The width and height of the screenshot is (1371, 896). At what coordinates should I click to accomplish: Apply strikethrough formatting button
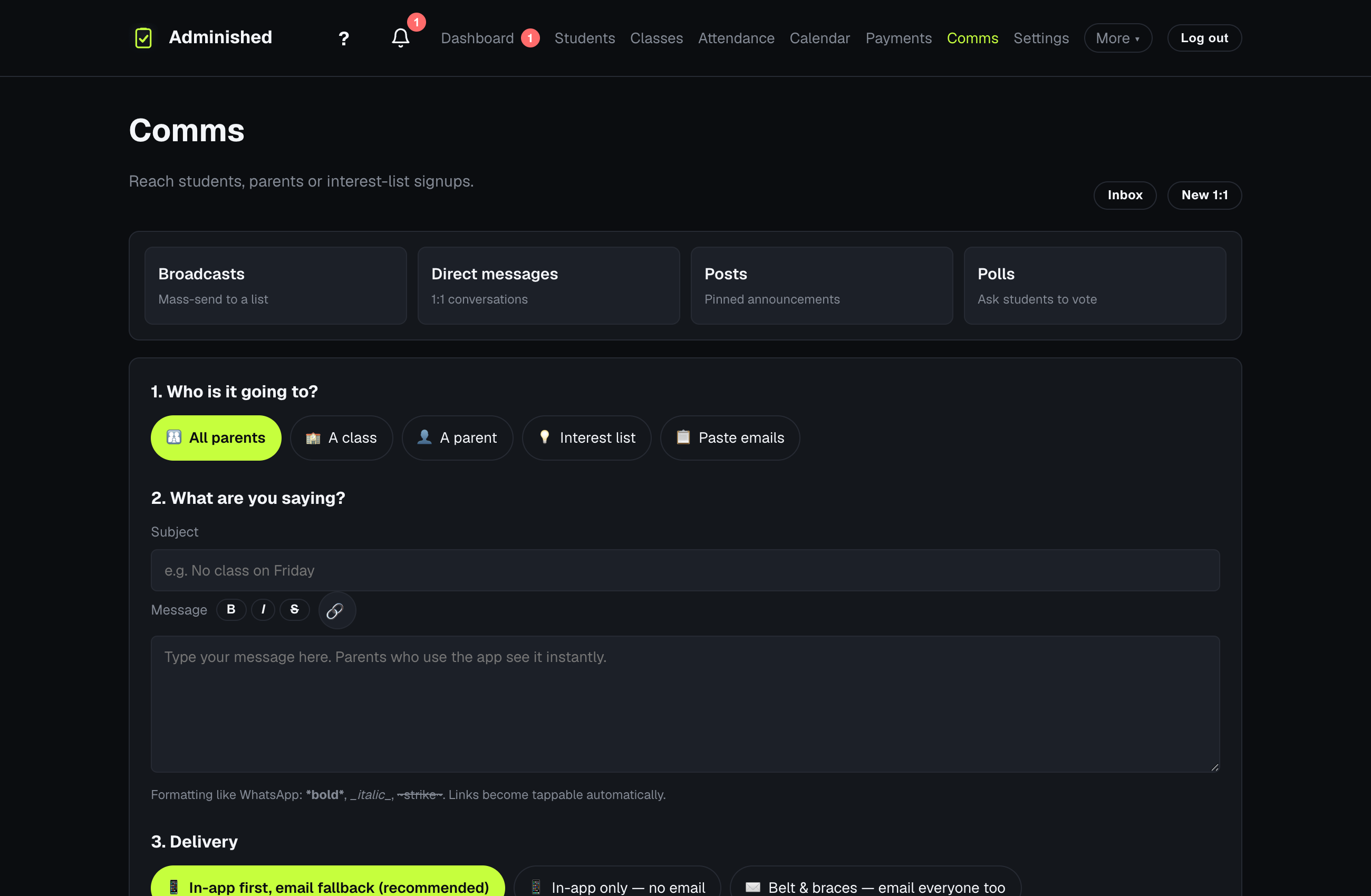click(294, 609)
